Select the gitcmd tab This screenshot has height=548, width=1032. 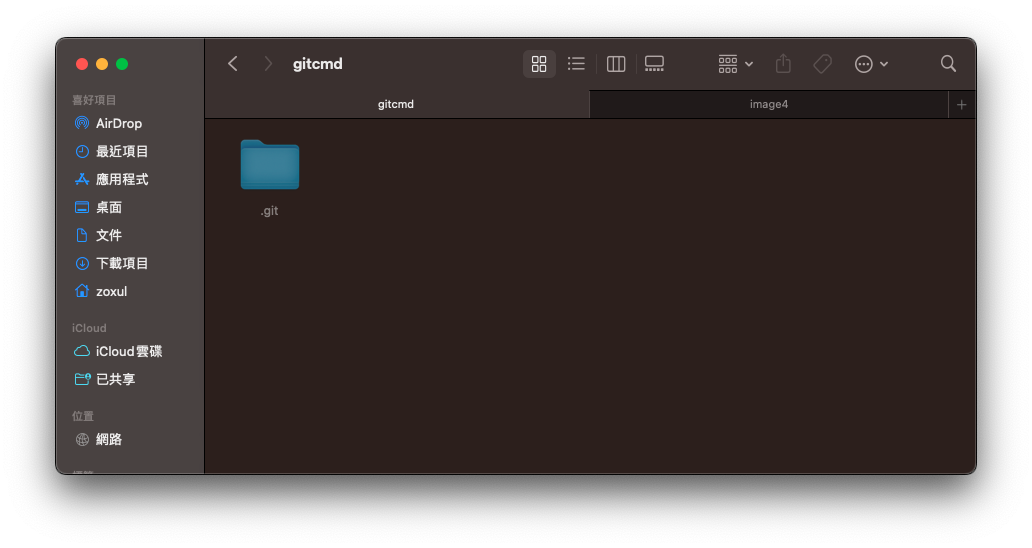point(396,104)
